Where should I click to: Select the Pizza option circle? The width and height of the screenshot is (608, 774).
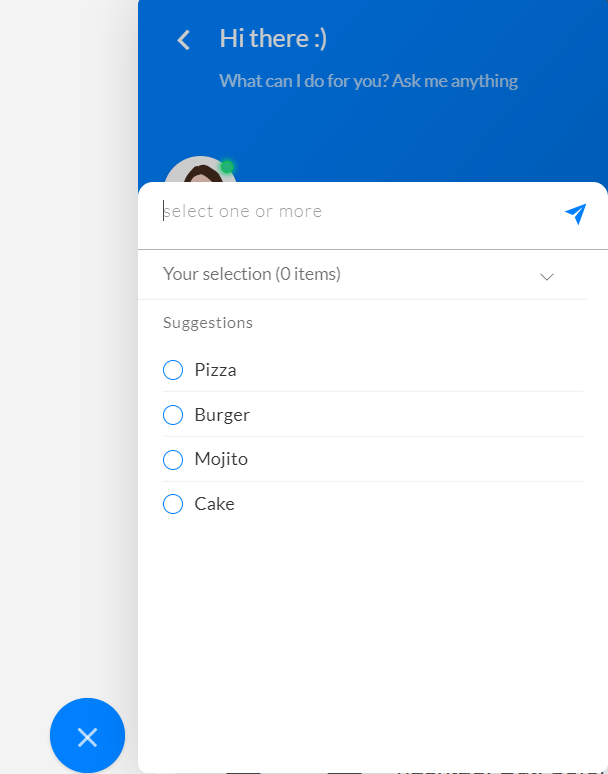click(x=173, y=370)
